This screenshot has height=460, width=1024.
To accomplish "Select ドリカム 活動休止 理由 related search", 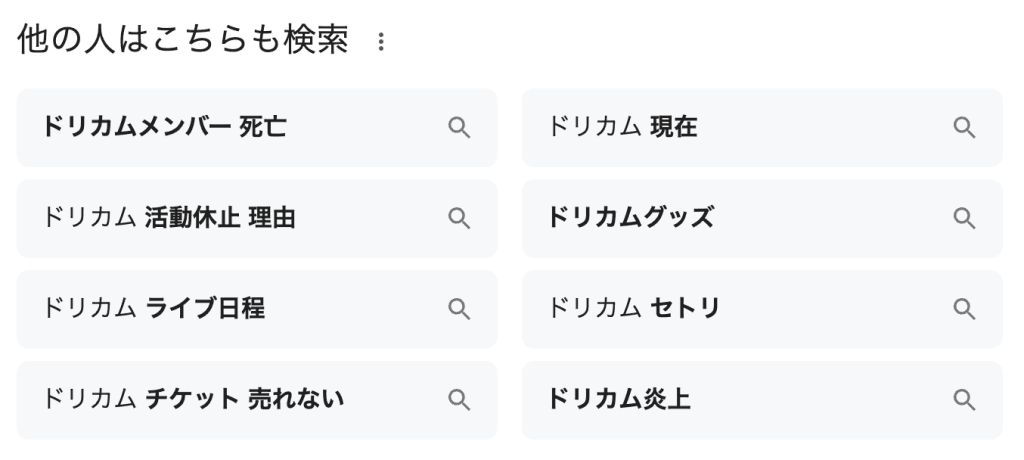I will [x=170, y=219].
